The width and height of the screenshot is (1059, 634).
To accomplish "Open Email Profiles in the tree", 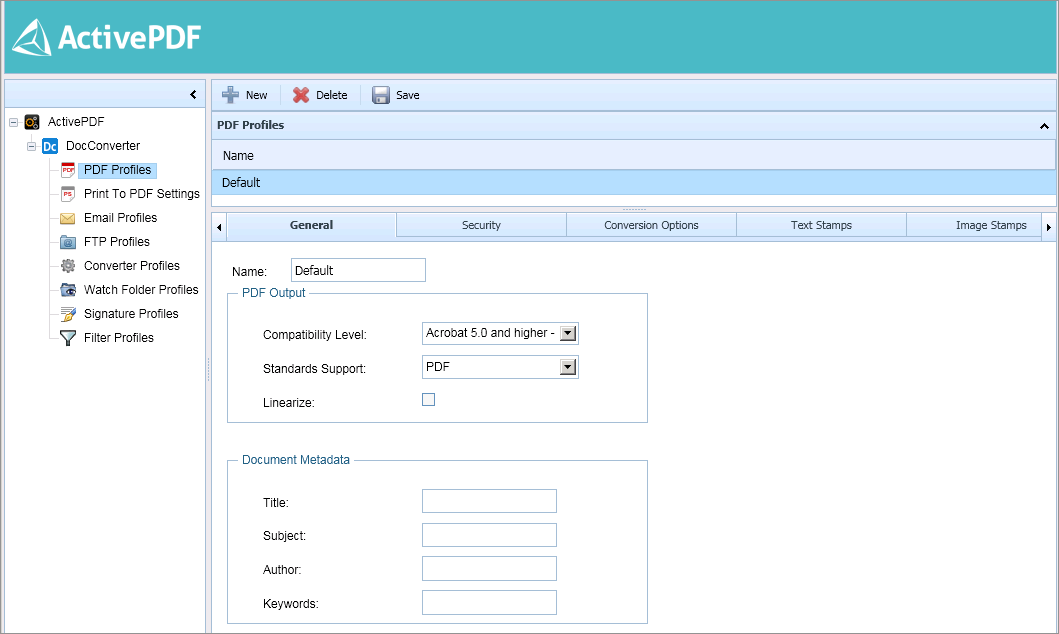I will coord(120,218).
